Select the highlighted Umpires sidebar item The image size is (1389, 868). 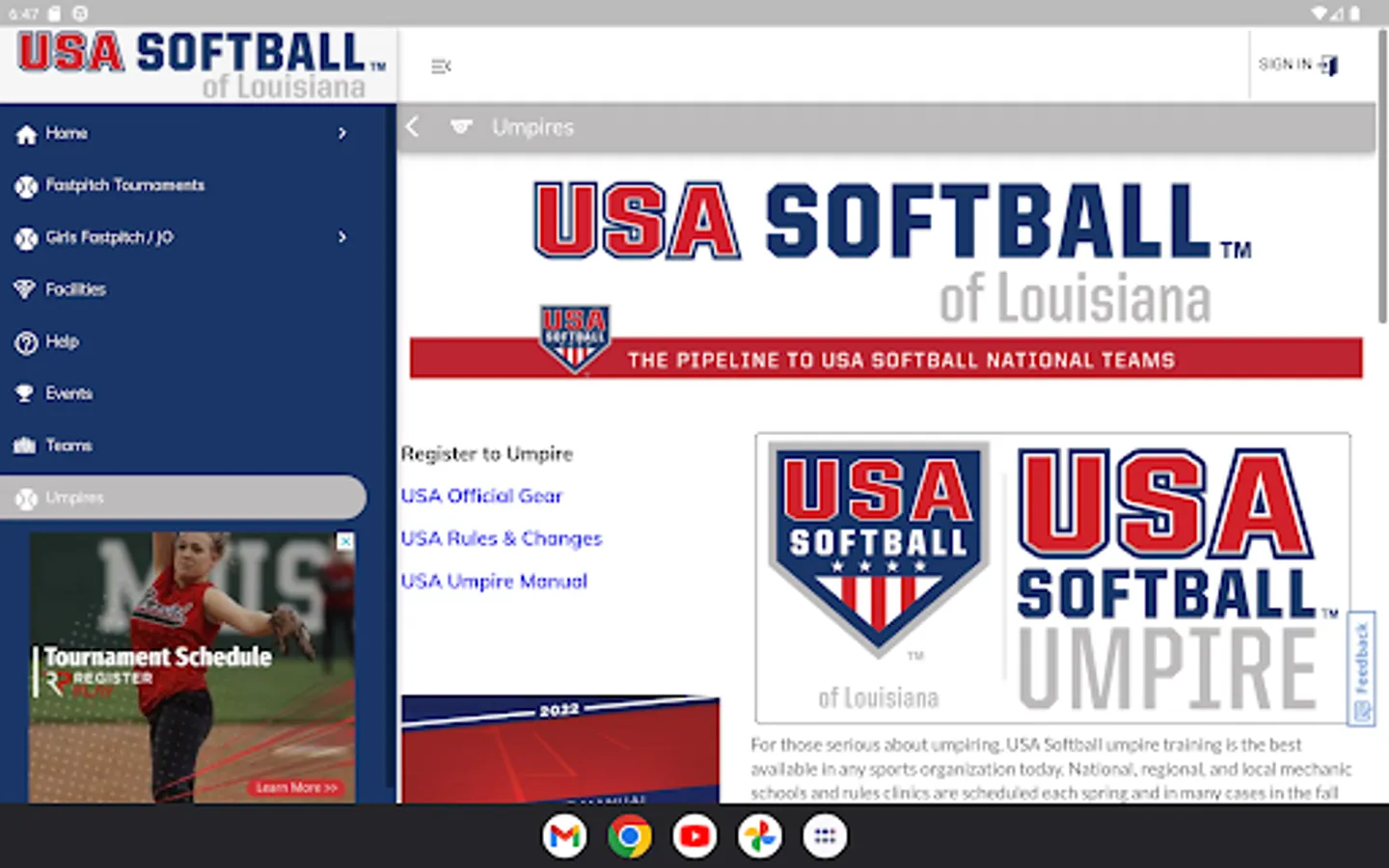183,498
